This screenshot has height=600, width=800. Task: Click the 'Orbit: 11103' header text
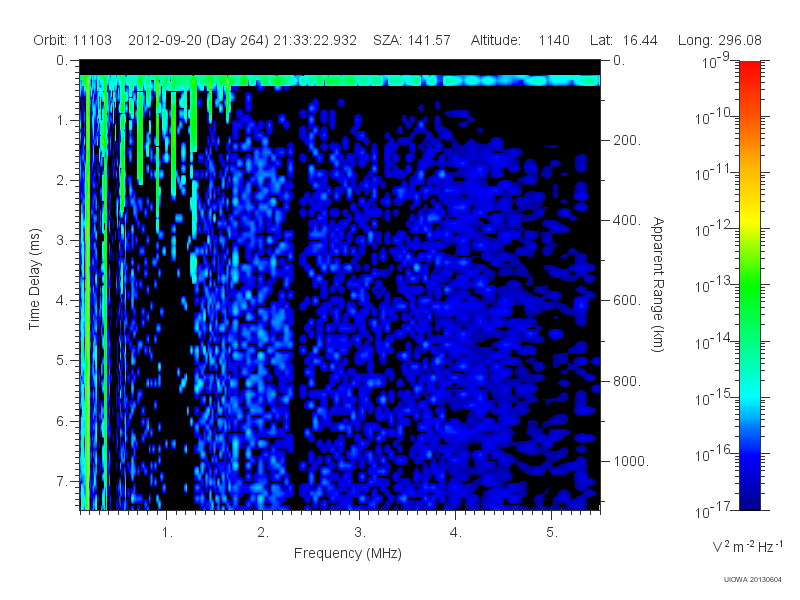(x=72, y=40)
